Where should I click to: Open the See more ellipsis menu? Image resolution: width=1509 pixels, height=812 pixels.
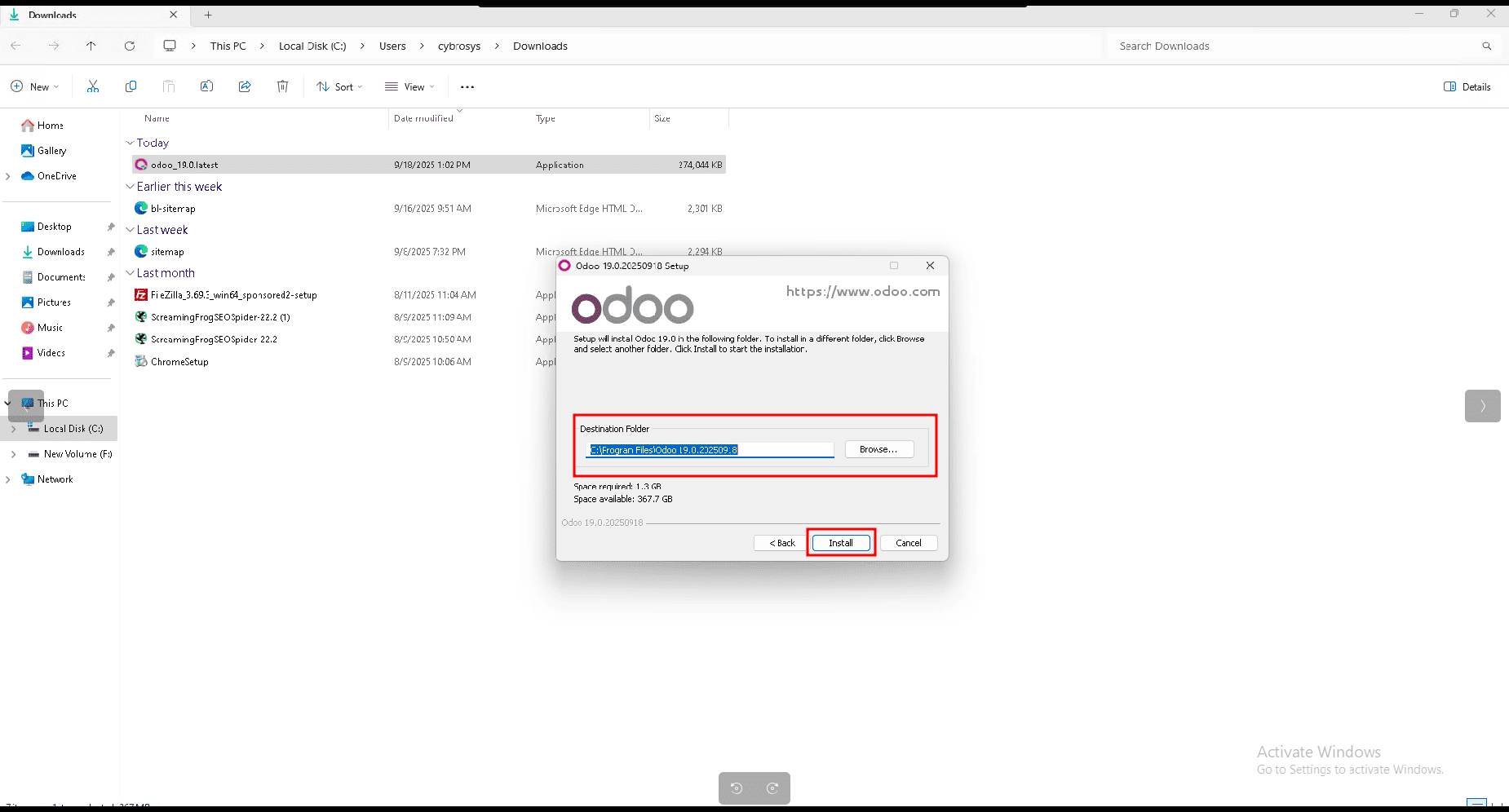(x=467, y=86)
